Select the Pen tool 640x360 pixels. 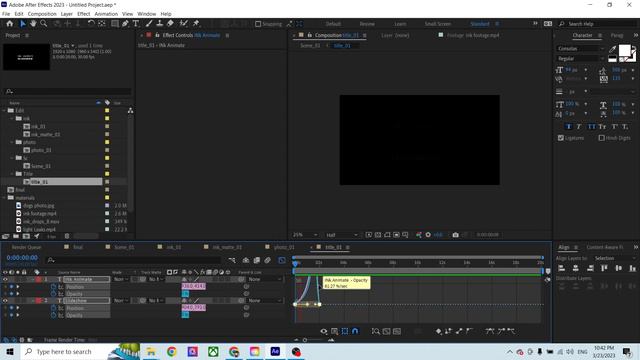click(125, 24)
